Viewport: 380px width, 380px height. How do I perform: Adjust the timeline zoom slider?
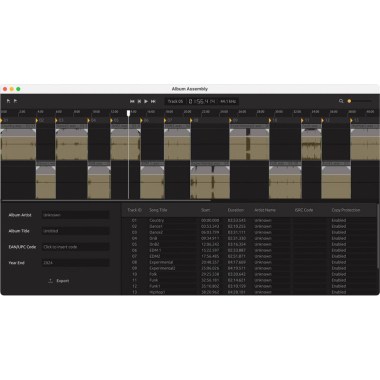[x=359, y=101]
